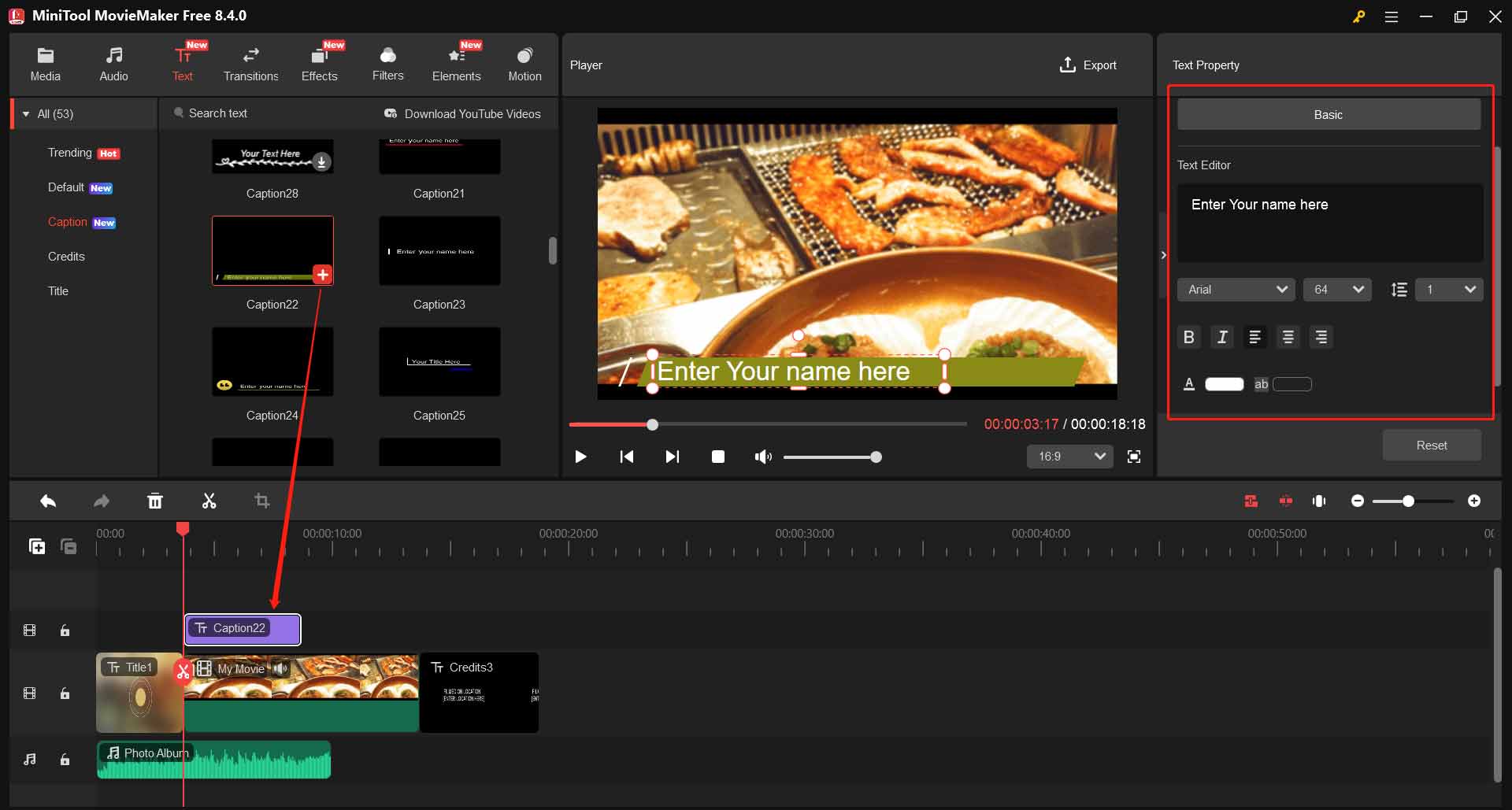Select the Transitions panel icon
Image resolution: width=1512 pixels, height=810 pixels.
click(x=250, y=63)
